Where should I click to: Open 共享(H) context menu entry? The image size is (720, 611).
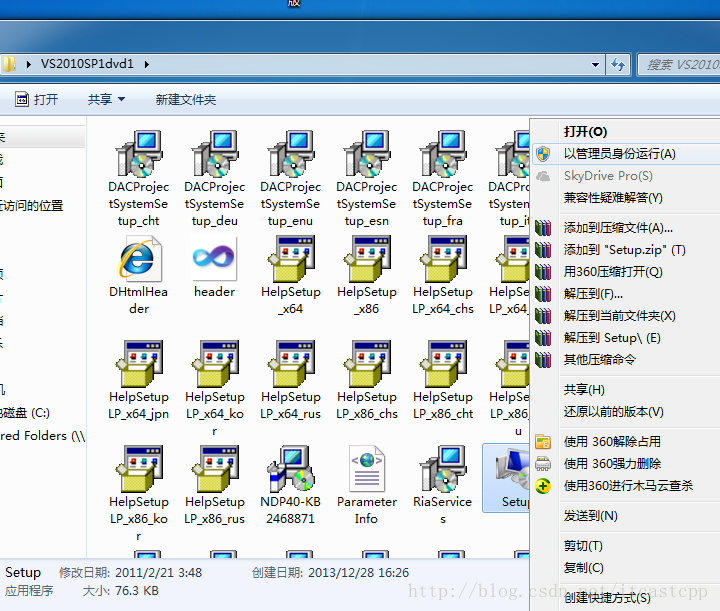pyautogui.click(x=584, y=390)
